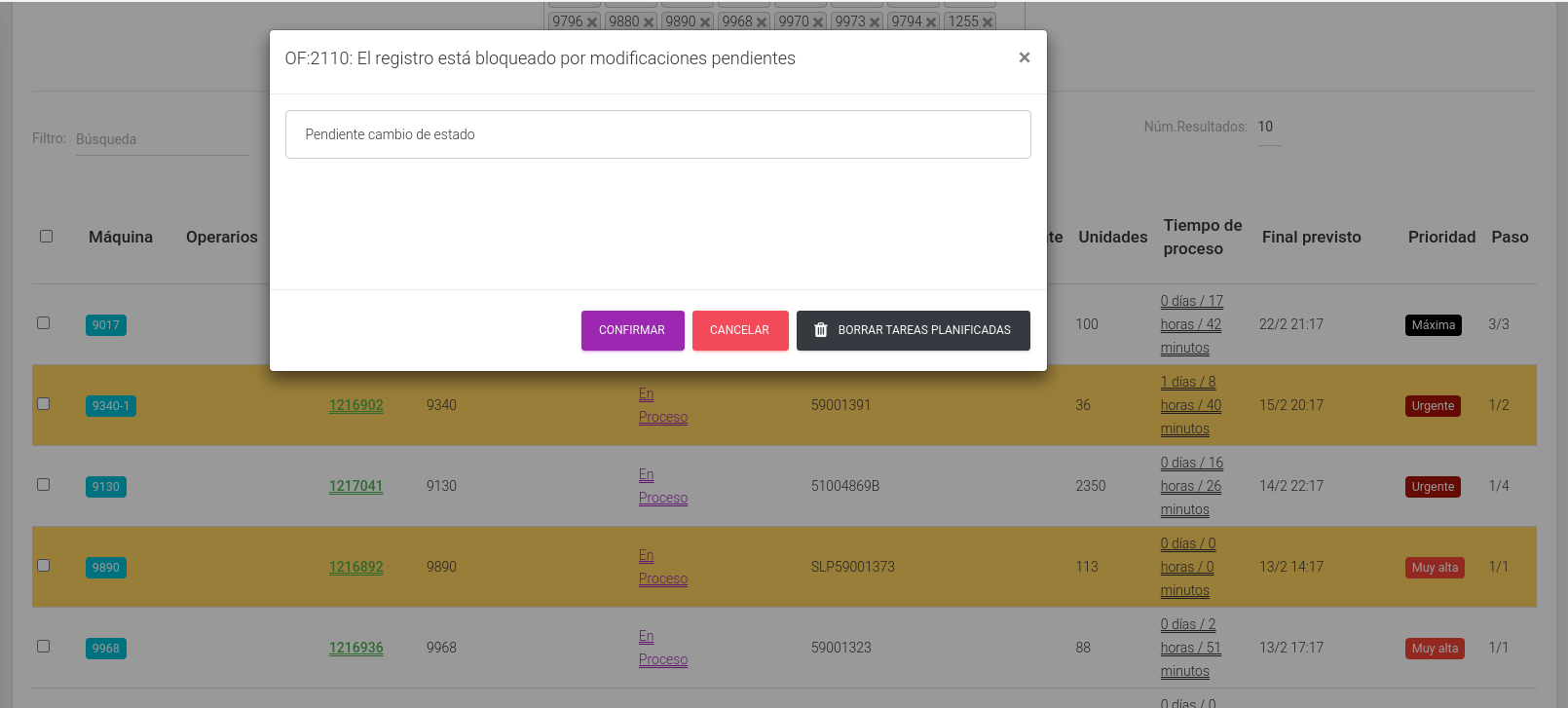The image size is (1568, 708).
Task: Check the row checkbox for machine 9017
Action: click(x=43, y=322)
